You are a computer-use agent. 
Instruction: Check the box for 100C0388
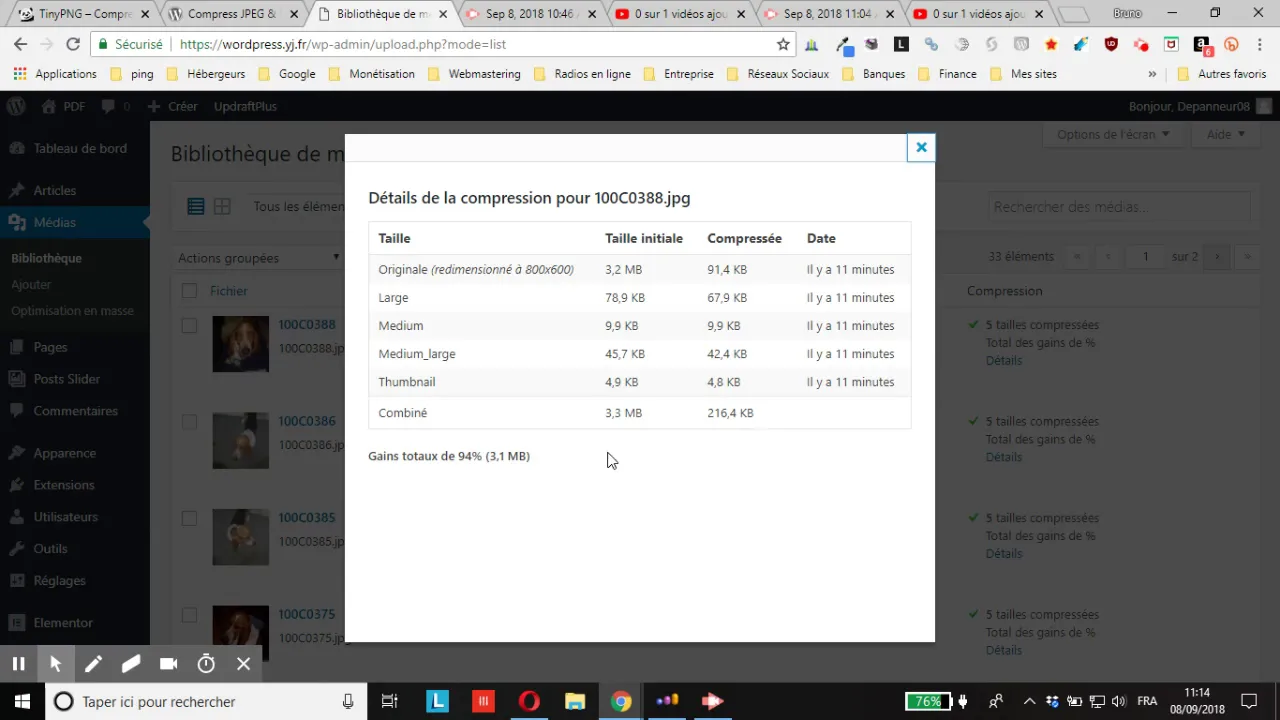tap(189, 325)
